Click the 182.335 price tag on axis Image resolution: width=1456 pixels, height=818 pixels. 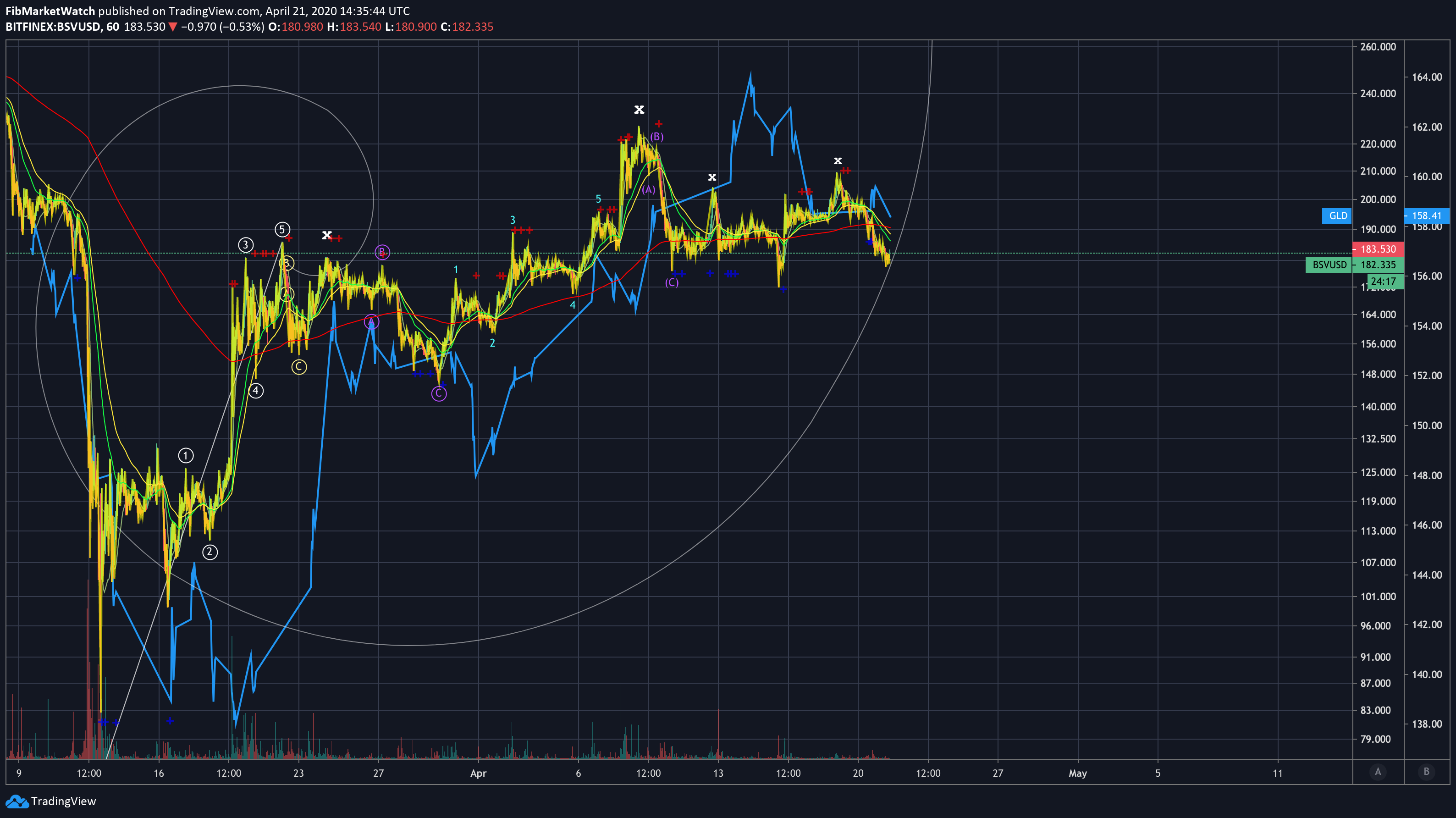pos(1378,265)
